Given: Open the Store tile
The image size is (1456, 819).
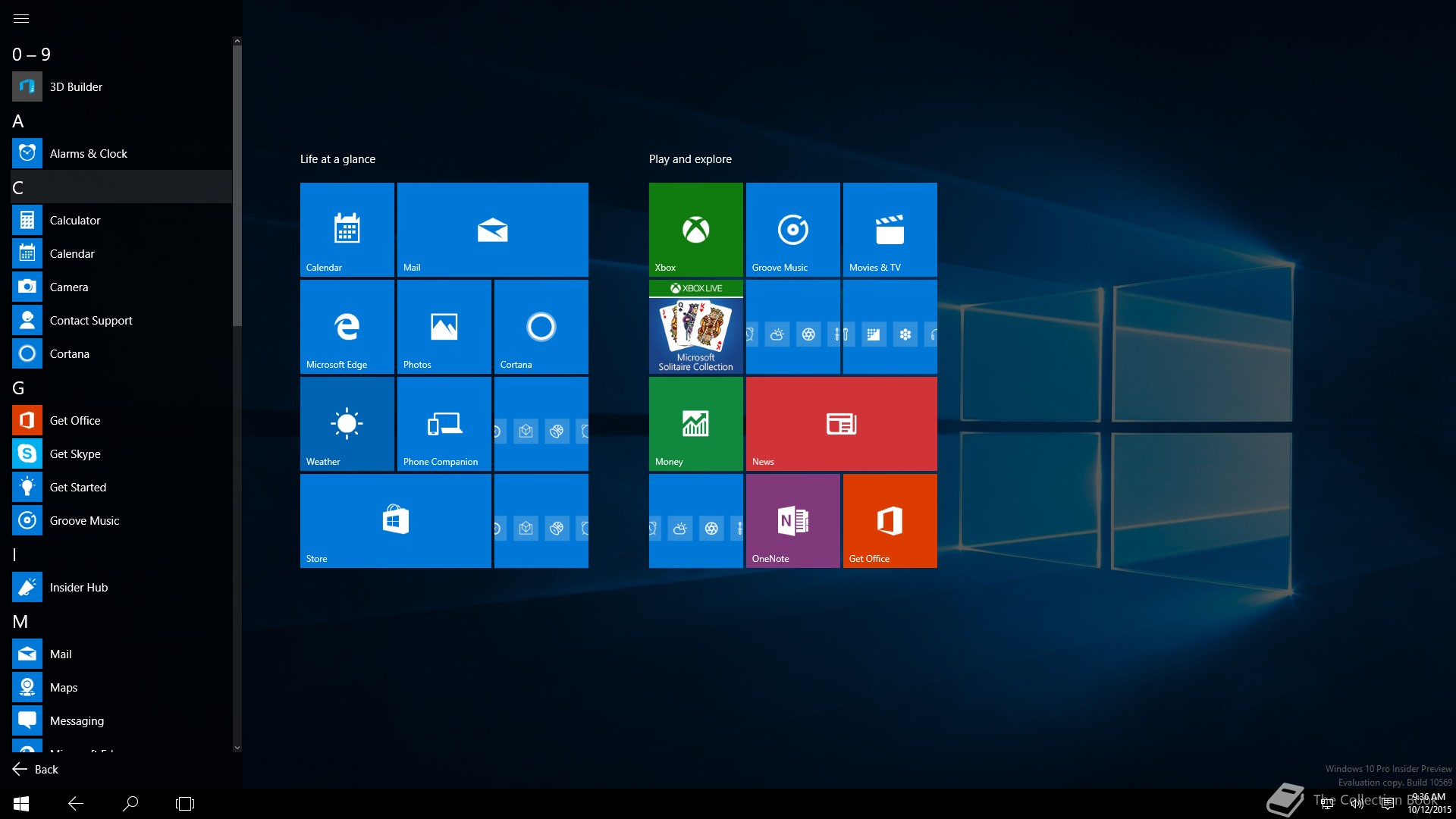Looking at the screenshot, I should click(396, 520).
